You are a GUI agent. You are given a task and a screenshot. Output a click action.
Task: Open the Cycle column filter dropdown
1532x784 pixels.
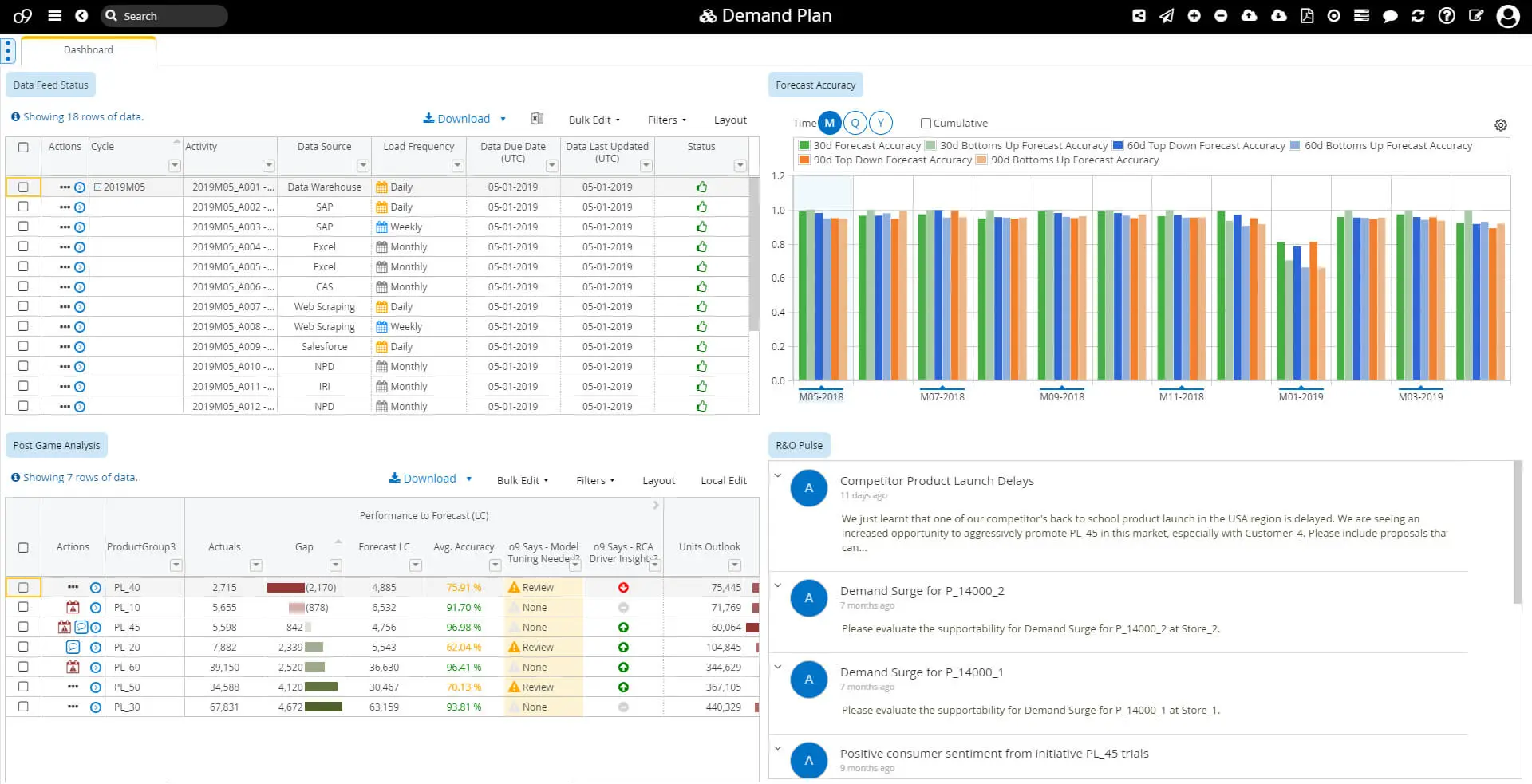174,165
